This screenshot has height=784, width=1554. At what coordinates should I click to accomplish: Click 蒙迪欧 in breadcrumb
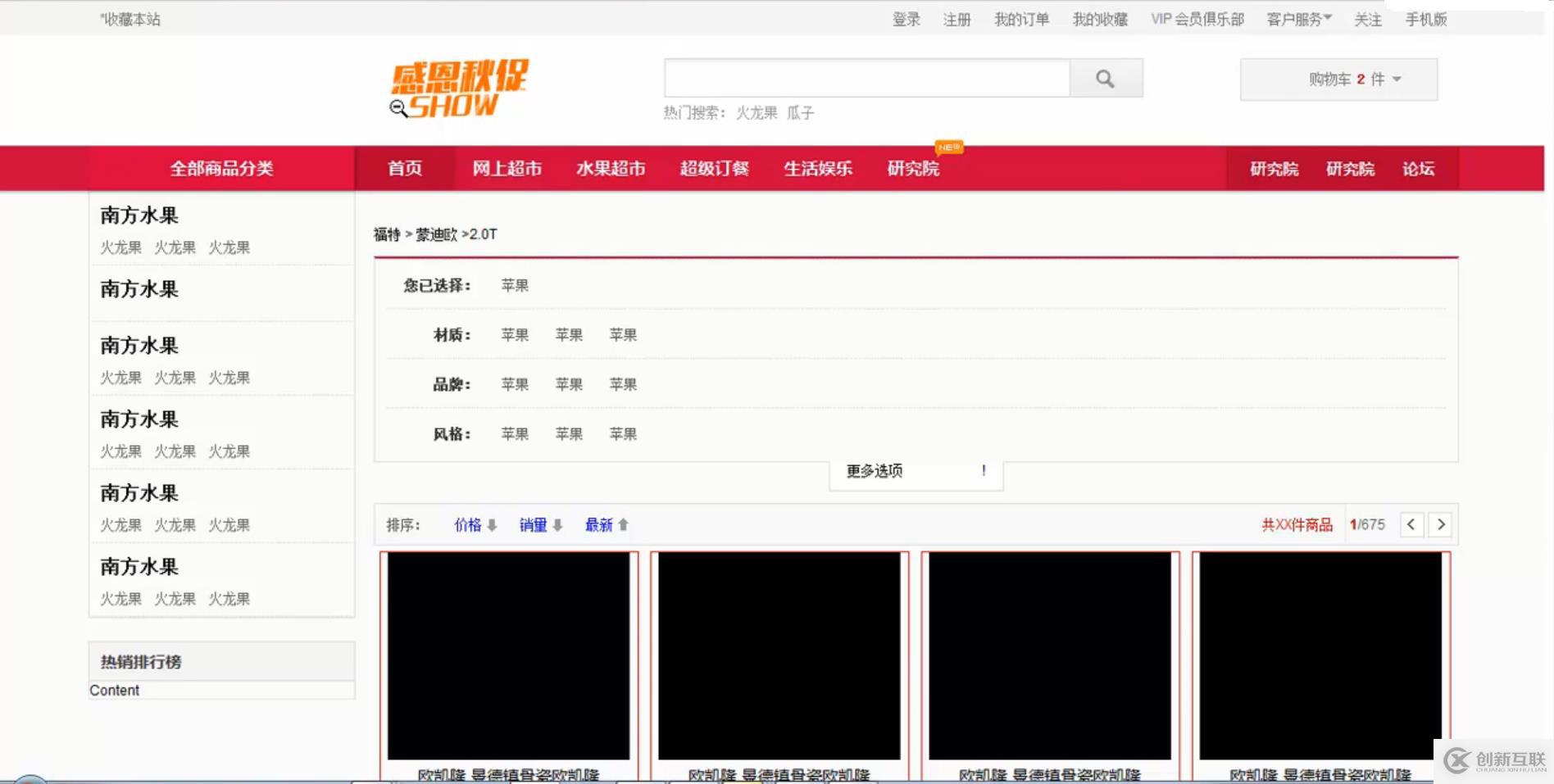(x=436, y=234)
